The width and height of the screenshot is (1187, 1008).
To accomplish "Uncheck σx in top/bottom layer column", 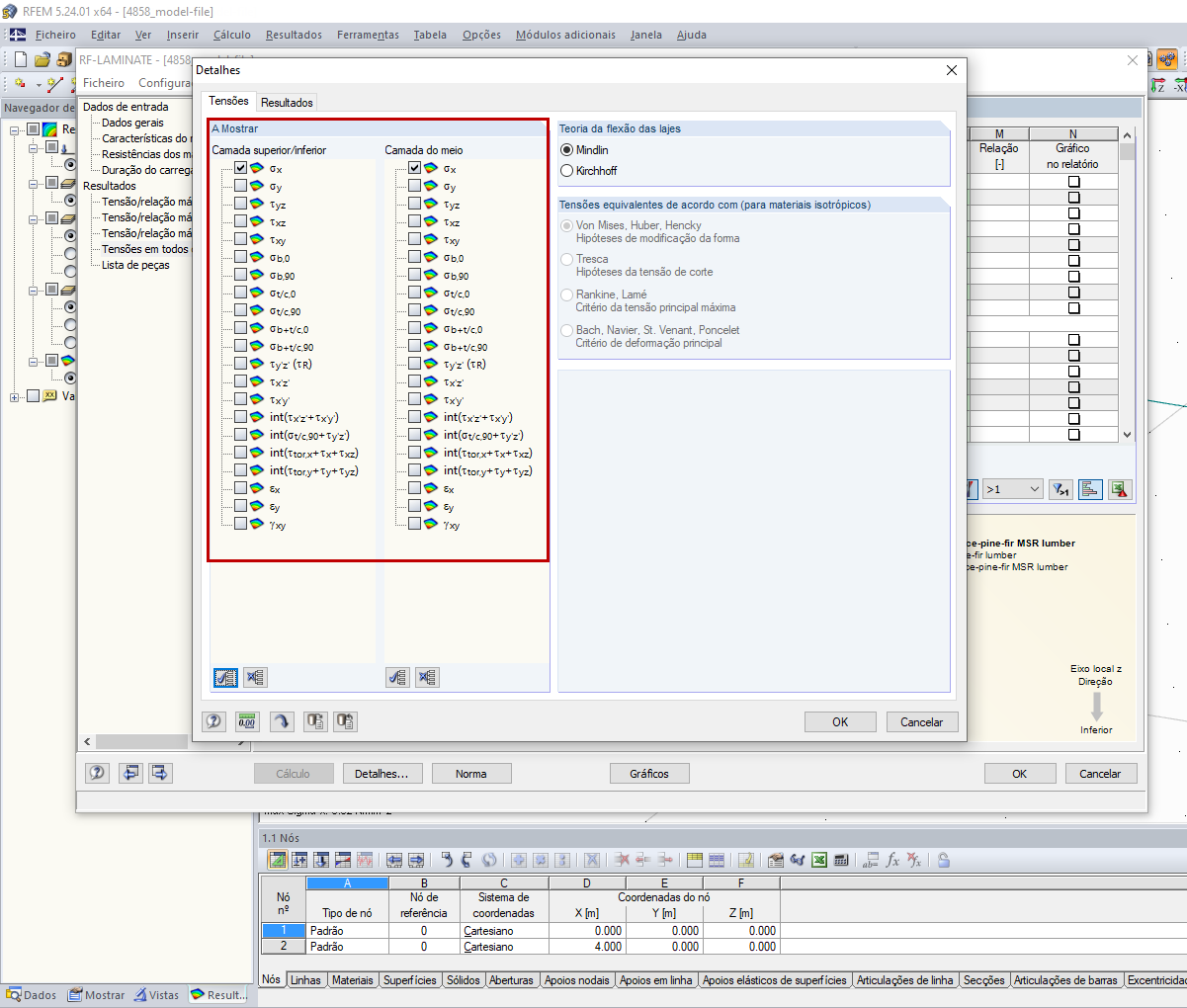I will 241,169.
